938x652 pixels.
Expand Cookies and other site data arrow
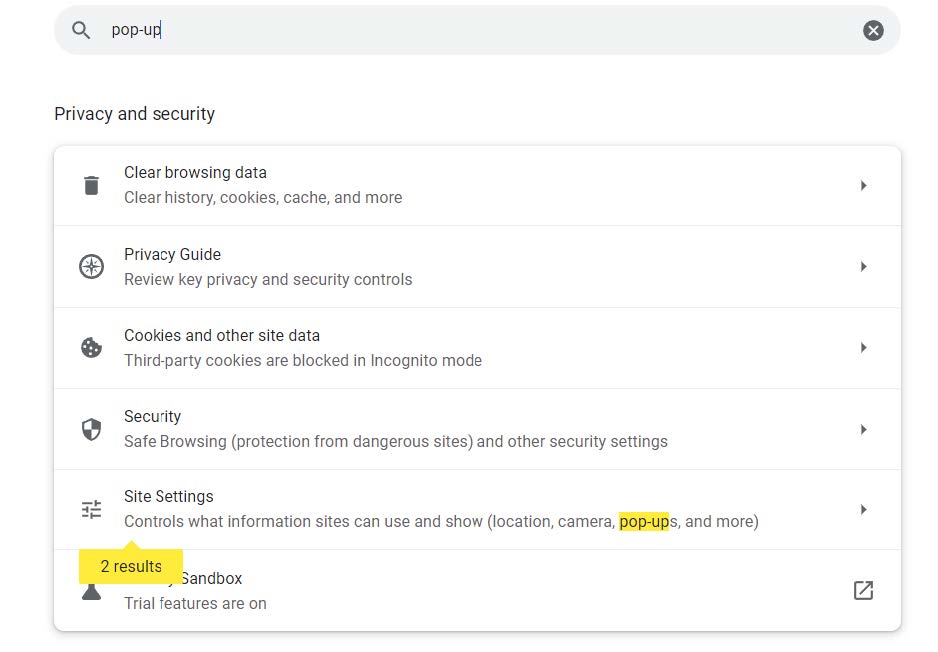tap(863, 348)
